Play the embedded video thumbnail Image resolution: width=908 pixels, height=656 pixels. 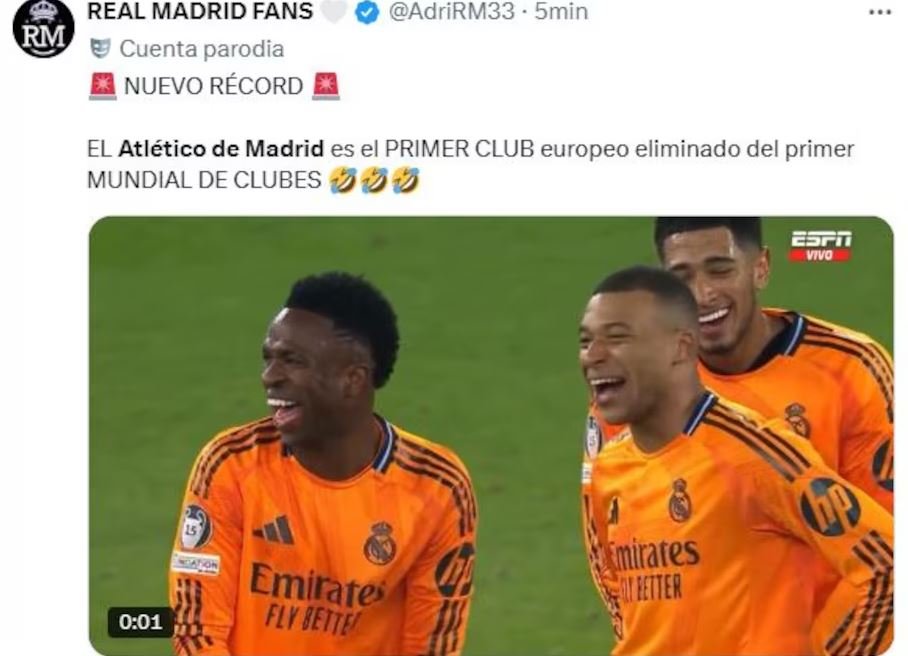click(x=491, y=436)
